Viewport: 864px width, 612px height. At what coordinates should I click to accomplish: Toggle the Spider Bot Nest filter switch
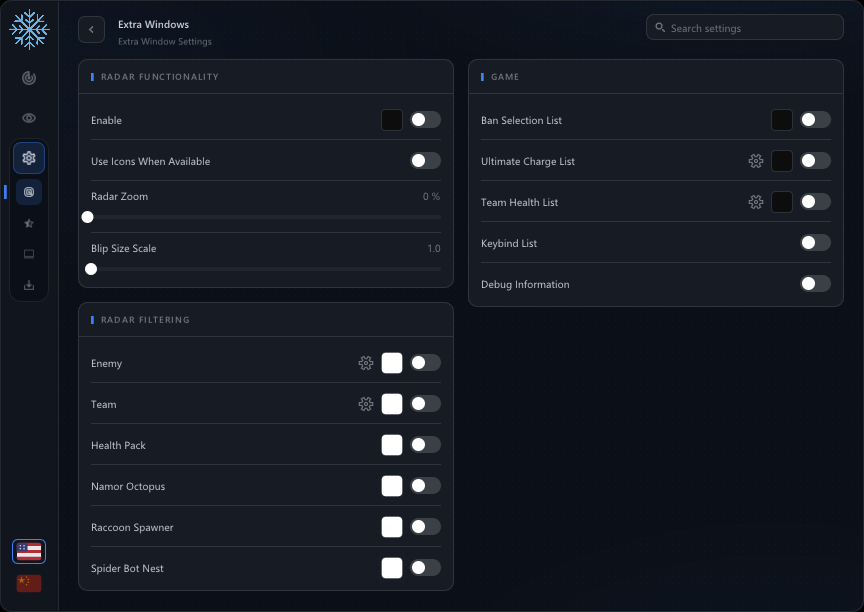[425, 568]
